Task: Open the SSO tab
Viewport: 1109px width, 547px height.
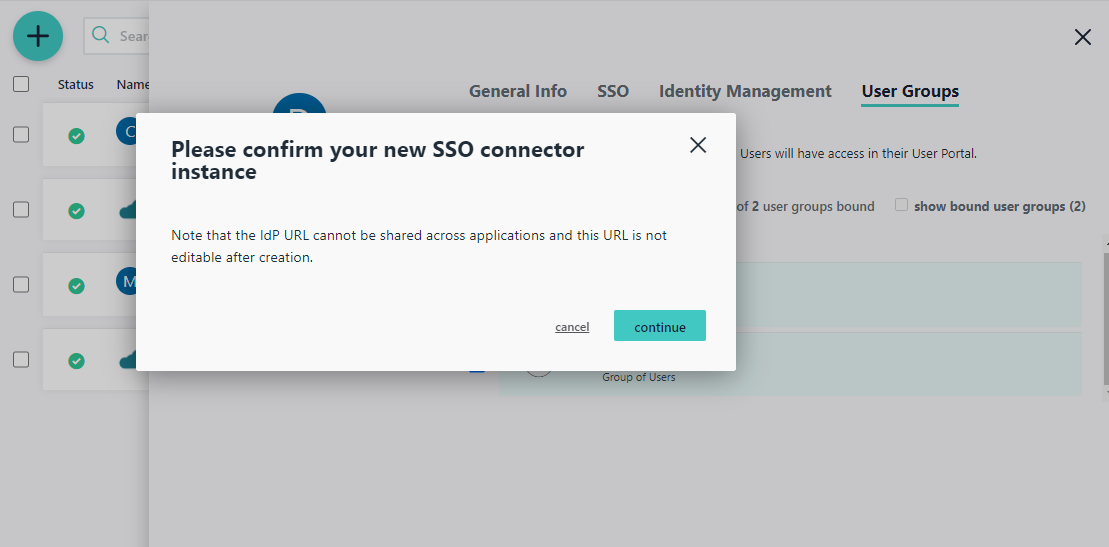Action: [x=613, y=91]
